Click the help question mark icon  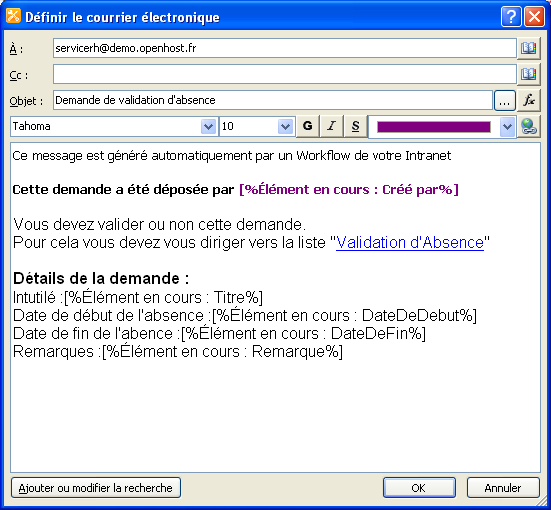pyautogui.click(x=511, y=17)
